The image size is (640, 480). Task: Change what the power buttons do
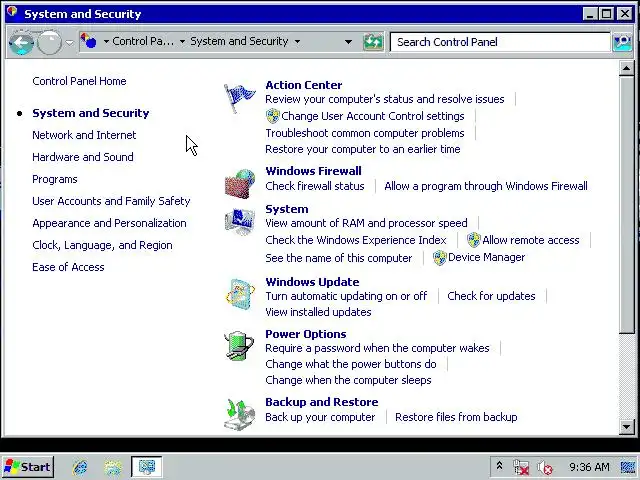pyautogui.click(x=351, y=364)
